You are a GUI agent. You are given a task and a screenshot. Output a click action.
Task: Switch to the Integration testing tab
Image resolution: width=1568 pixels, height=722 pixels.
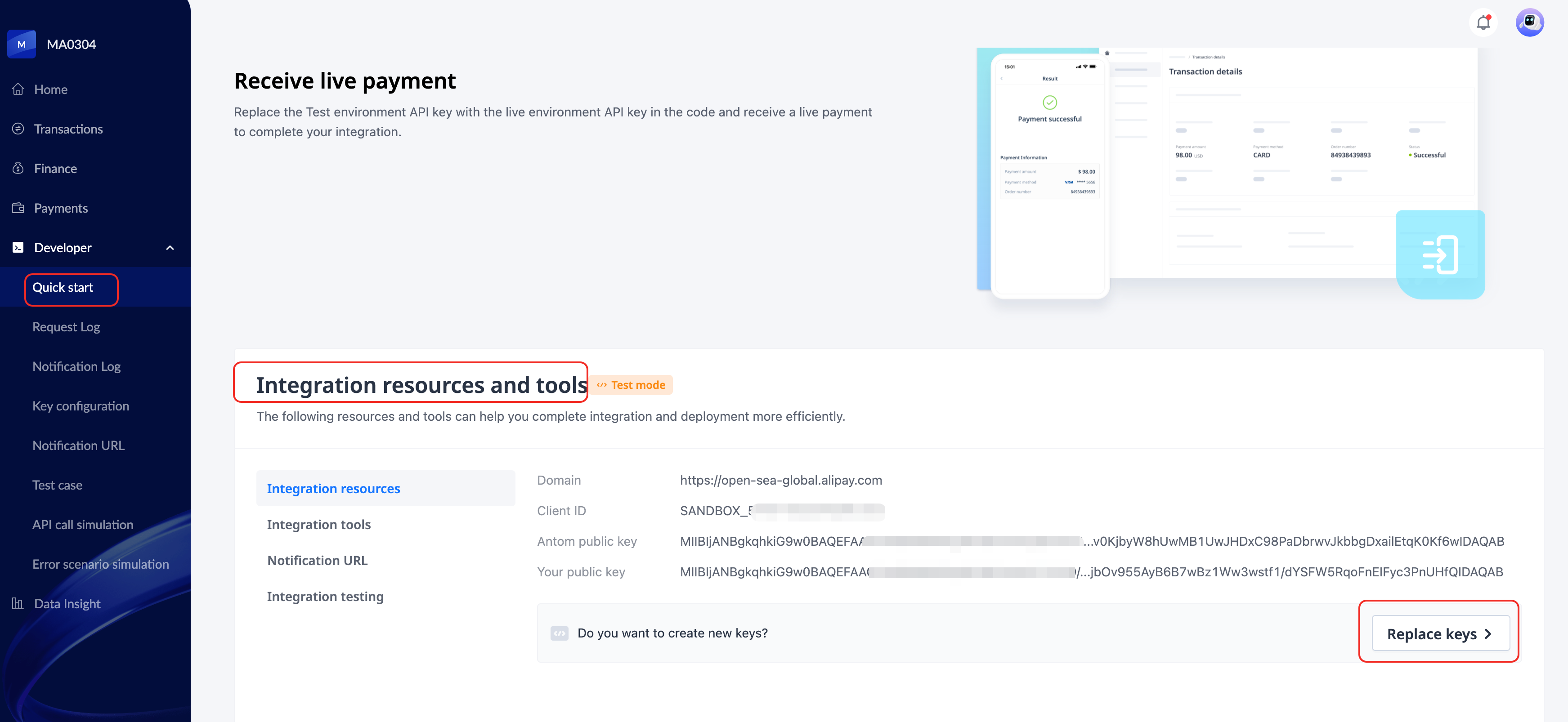point(325,596)
